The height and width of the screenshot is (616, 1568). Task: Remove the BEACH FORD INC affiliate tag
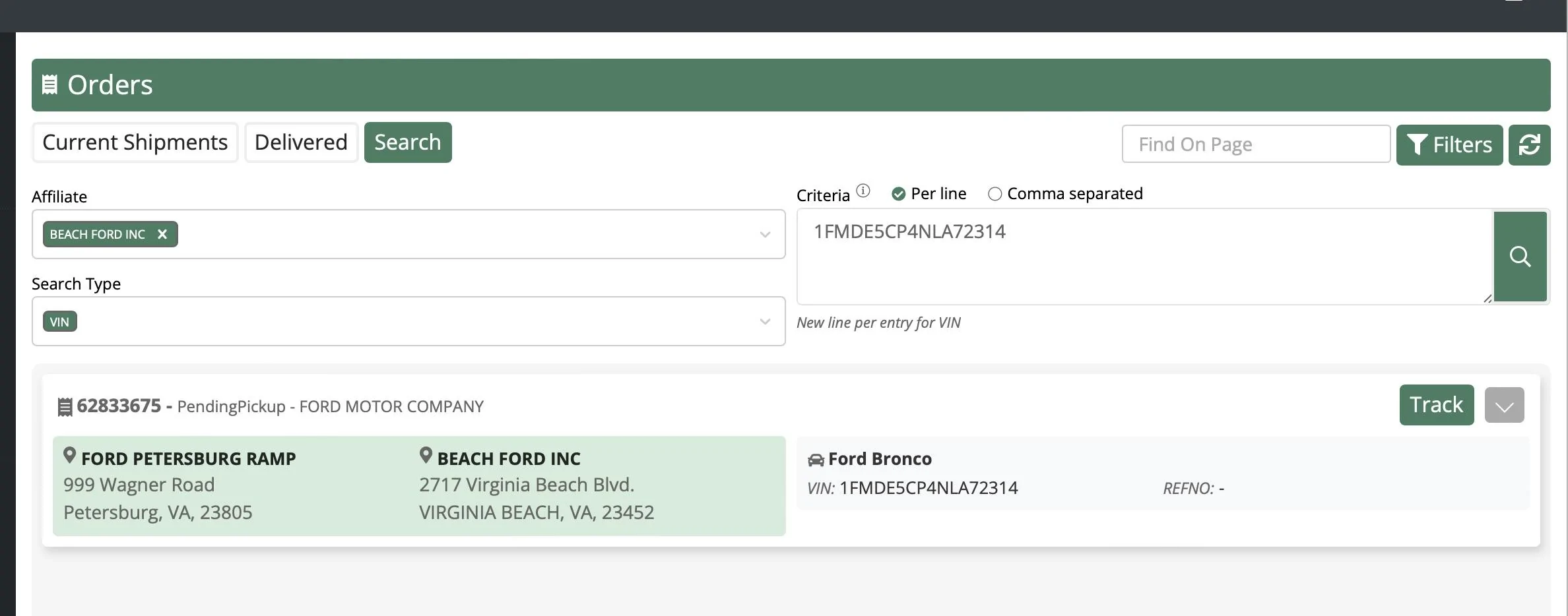click(x=162, y=234)
